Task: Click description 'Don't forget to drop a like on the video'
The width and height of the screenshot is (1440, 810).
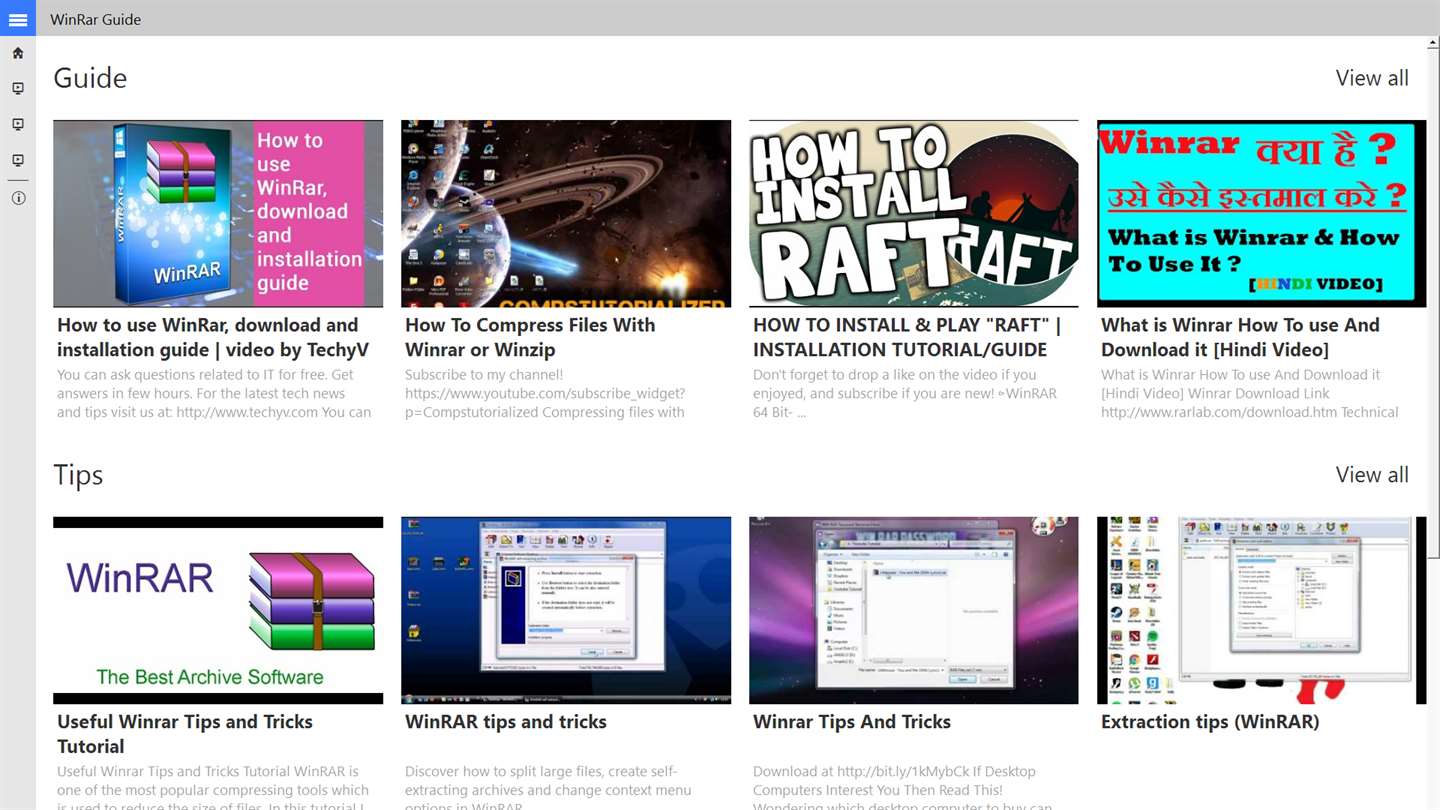Action: tap(905, 393)
